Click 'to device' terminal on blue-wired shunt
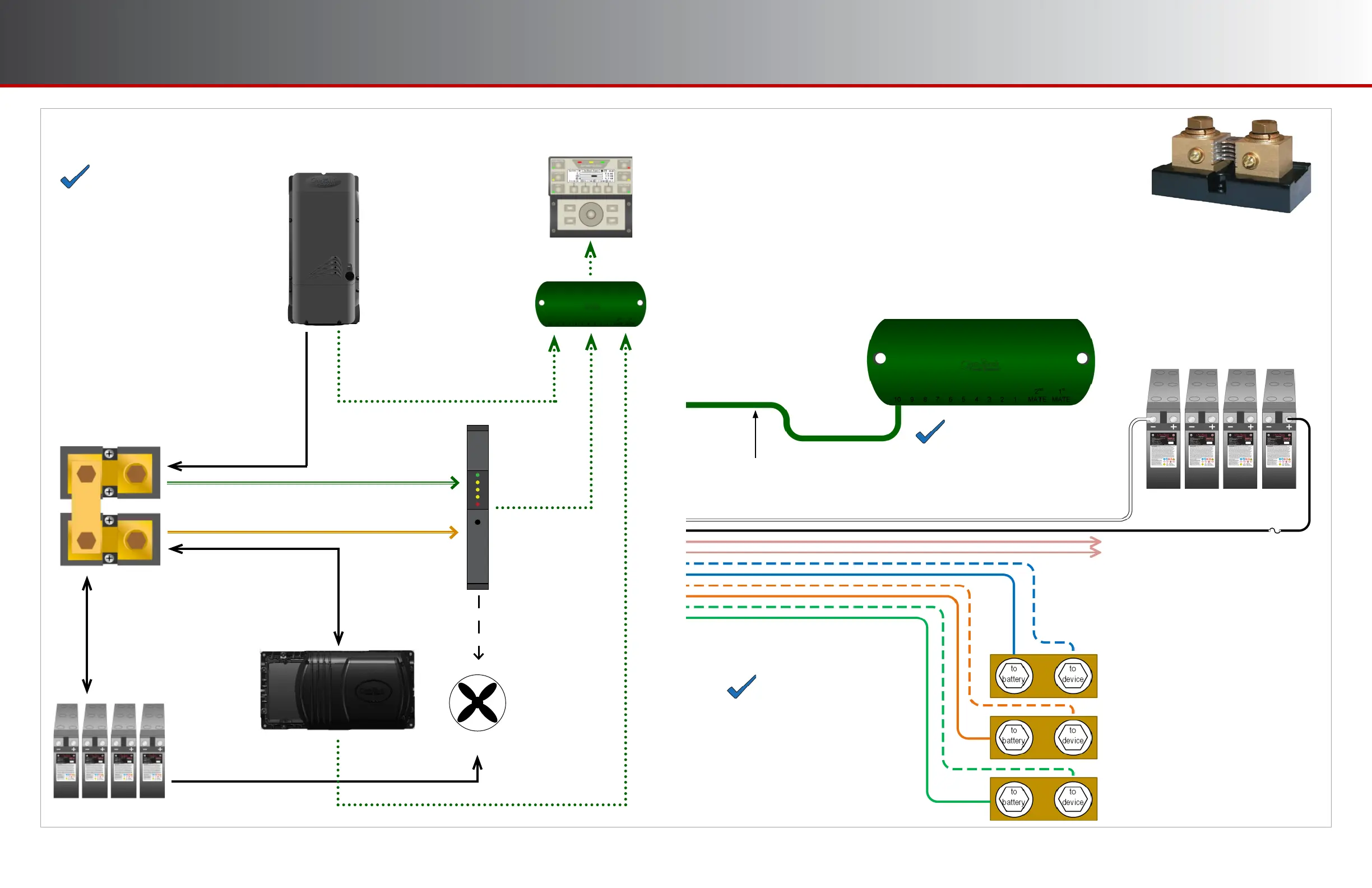The width and height of the screenshot is (1372, 888). point(1072,675)
